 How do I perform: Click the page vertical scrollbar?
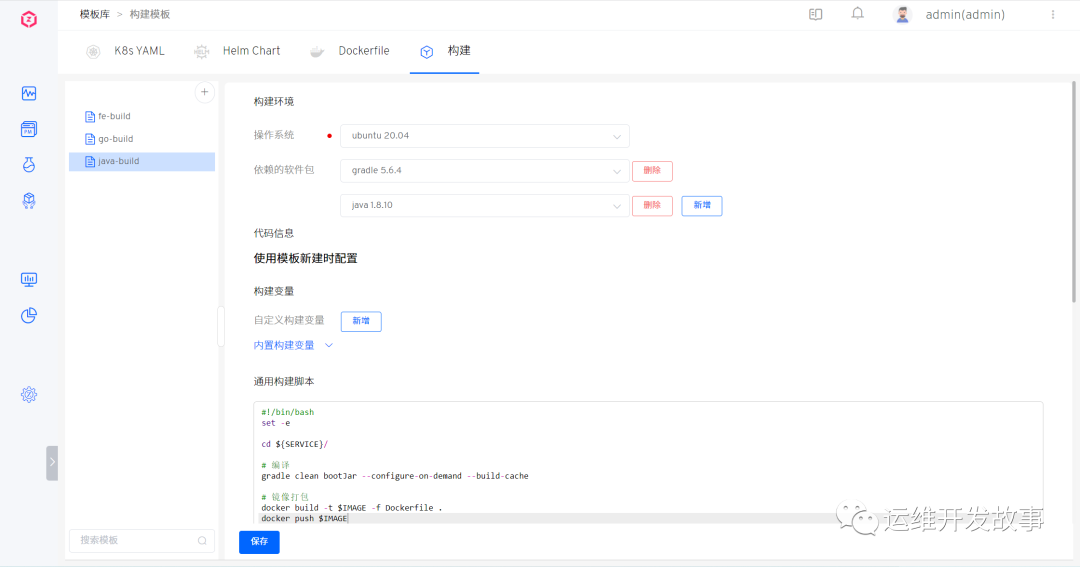(1073, 192)
